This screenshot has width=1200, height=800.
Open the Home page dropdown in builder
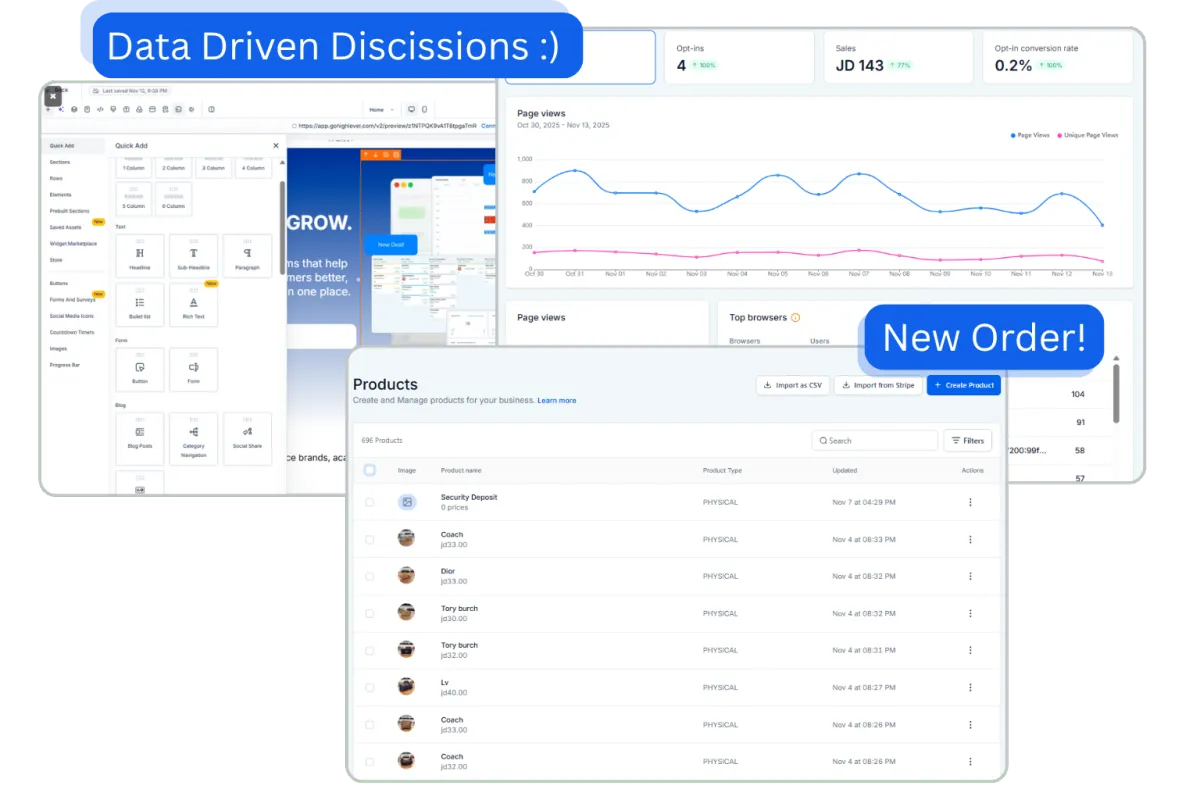(x=380, y=109)
